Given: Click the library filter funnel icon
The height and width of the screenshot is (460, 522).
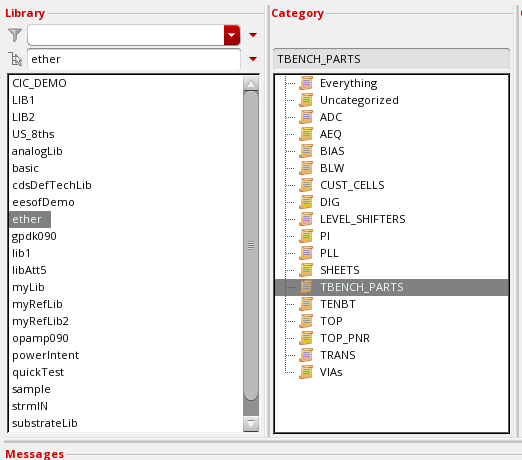Looking at the screenshot, I should click(15, 35).
